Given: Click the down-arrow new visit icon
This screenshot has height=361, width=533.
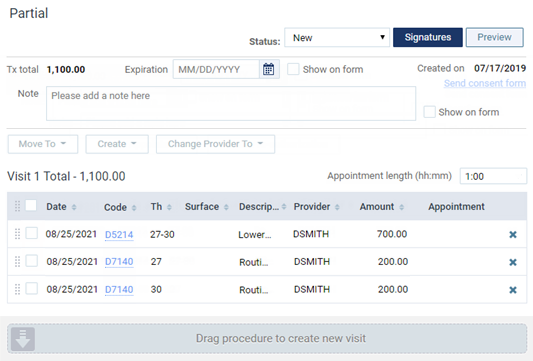Looking at the screenshot, I should click(x=23, y=339).
